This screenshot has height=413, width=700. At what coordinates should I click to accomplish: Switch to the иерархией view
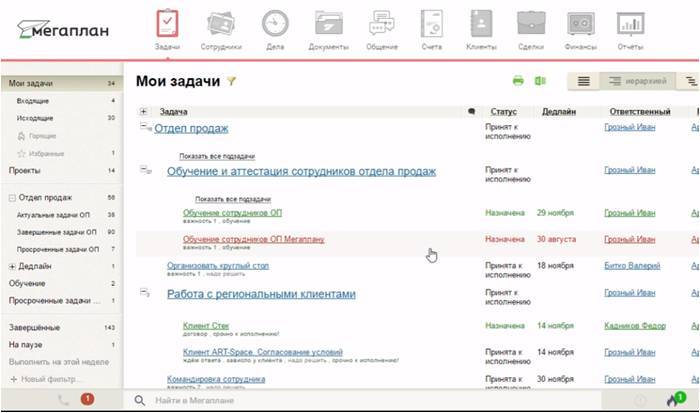click(x=630, y=81)
